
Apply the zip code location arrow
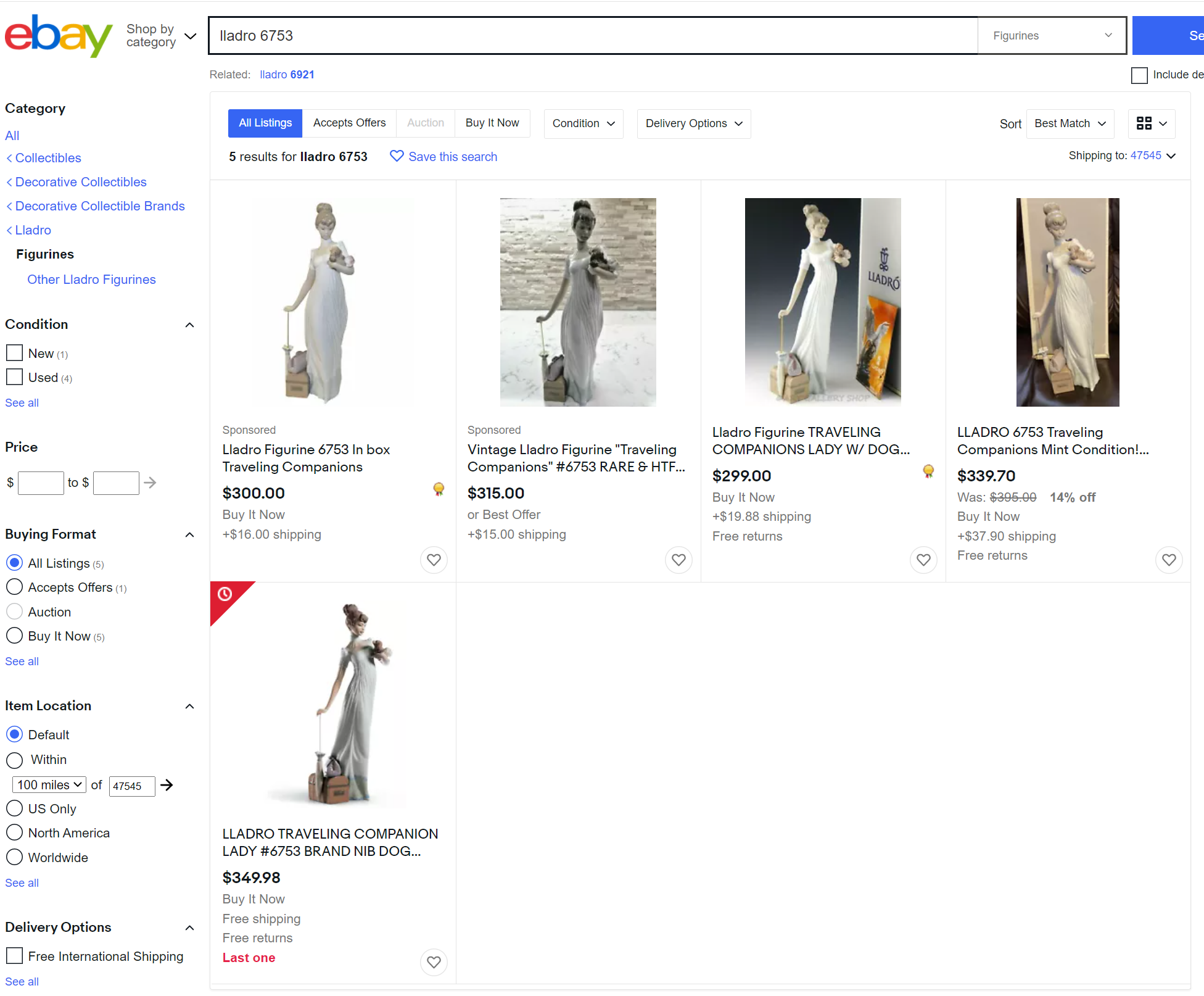point(167,785)
